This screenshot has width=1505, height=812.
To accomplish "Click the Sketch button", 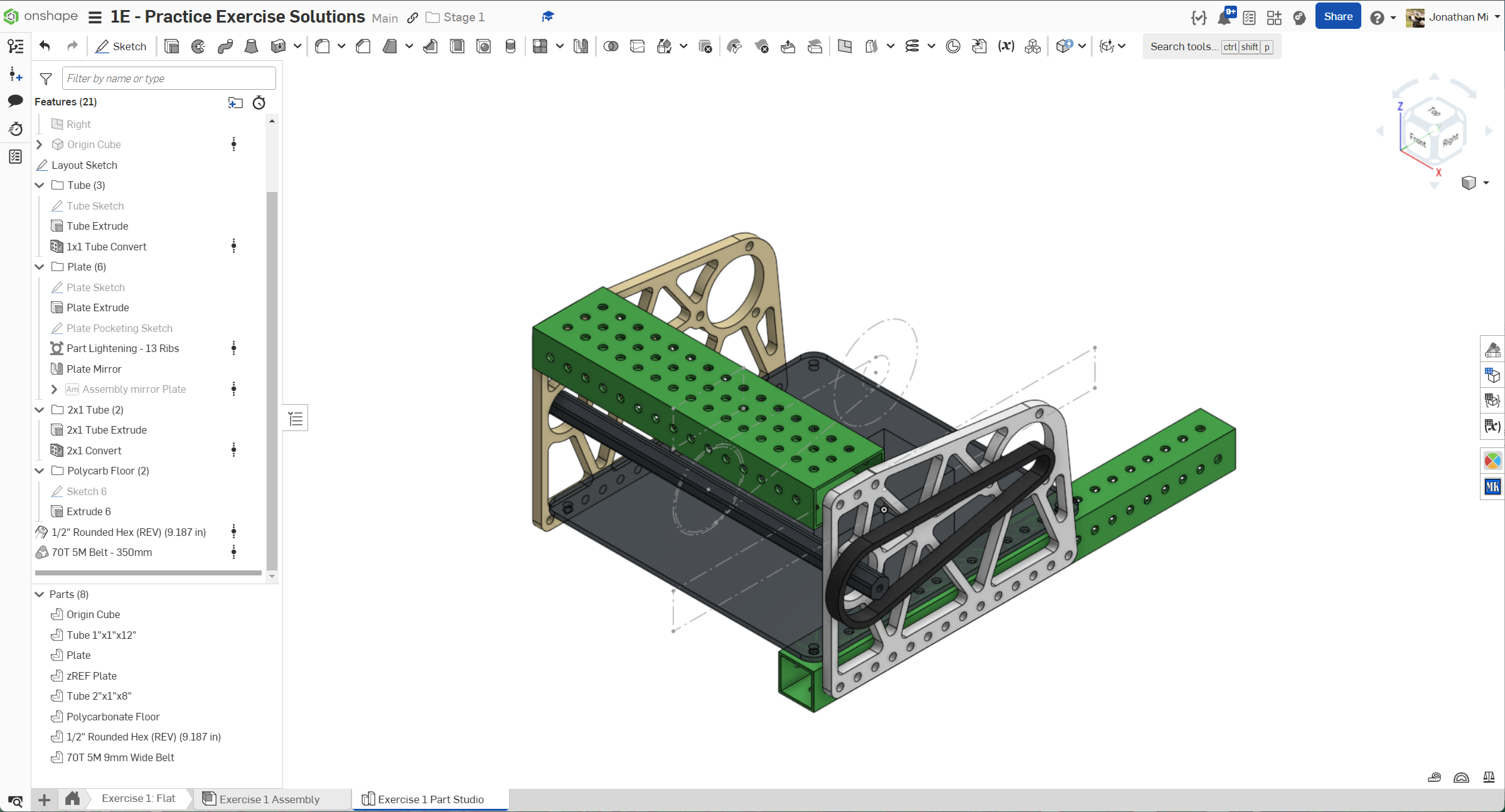I will pyautogui.click(x=121, y=46).
